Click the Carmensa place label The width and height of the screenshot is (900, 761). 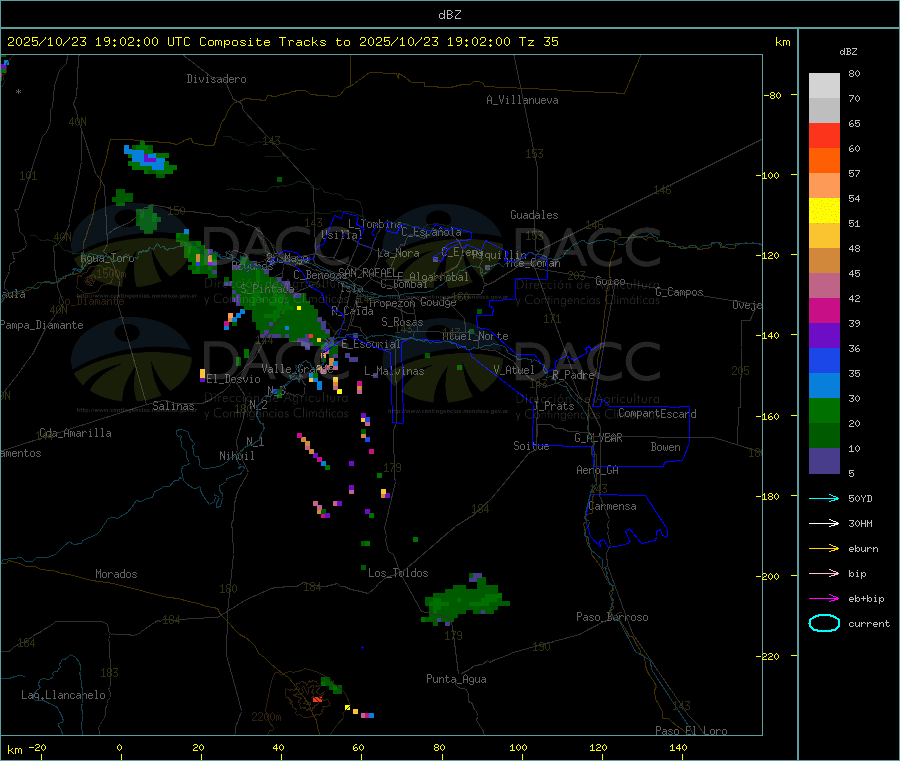(612, 507)
